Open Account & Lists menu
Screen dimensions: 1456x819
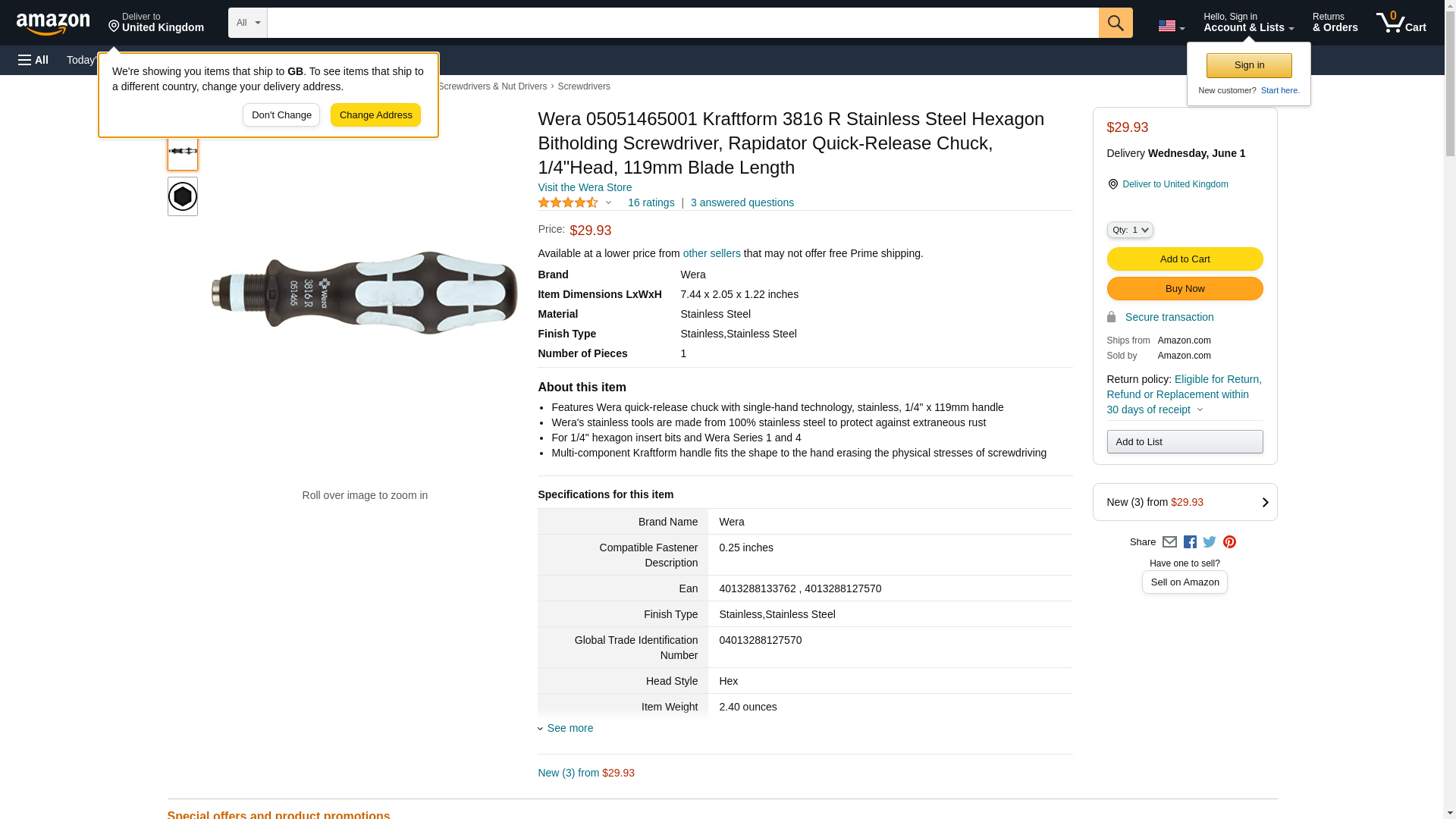coord(1248,23)
